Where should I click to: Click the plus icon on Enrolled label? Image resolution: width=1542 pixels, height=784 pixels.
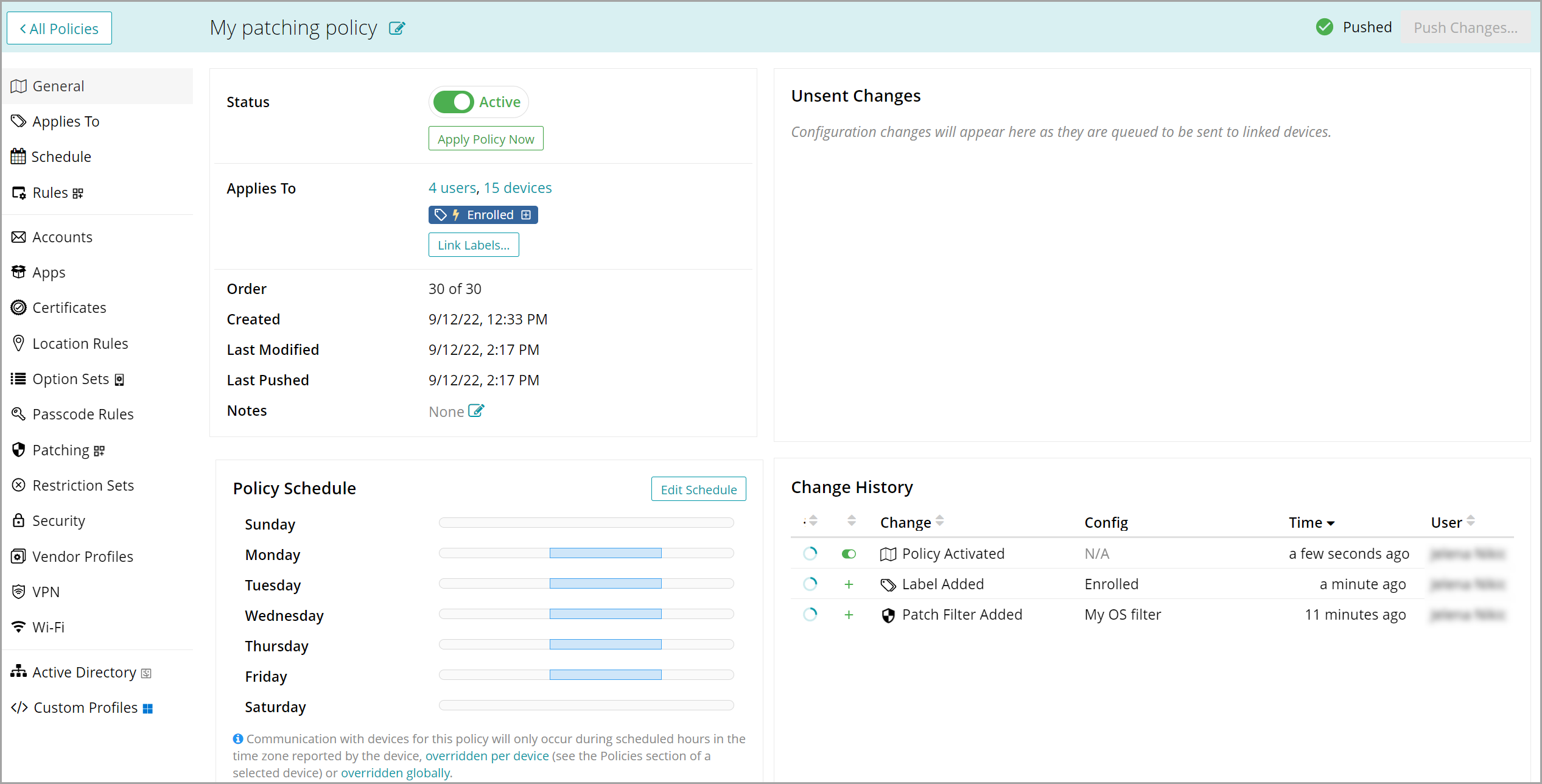click(x=527, y=215)
